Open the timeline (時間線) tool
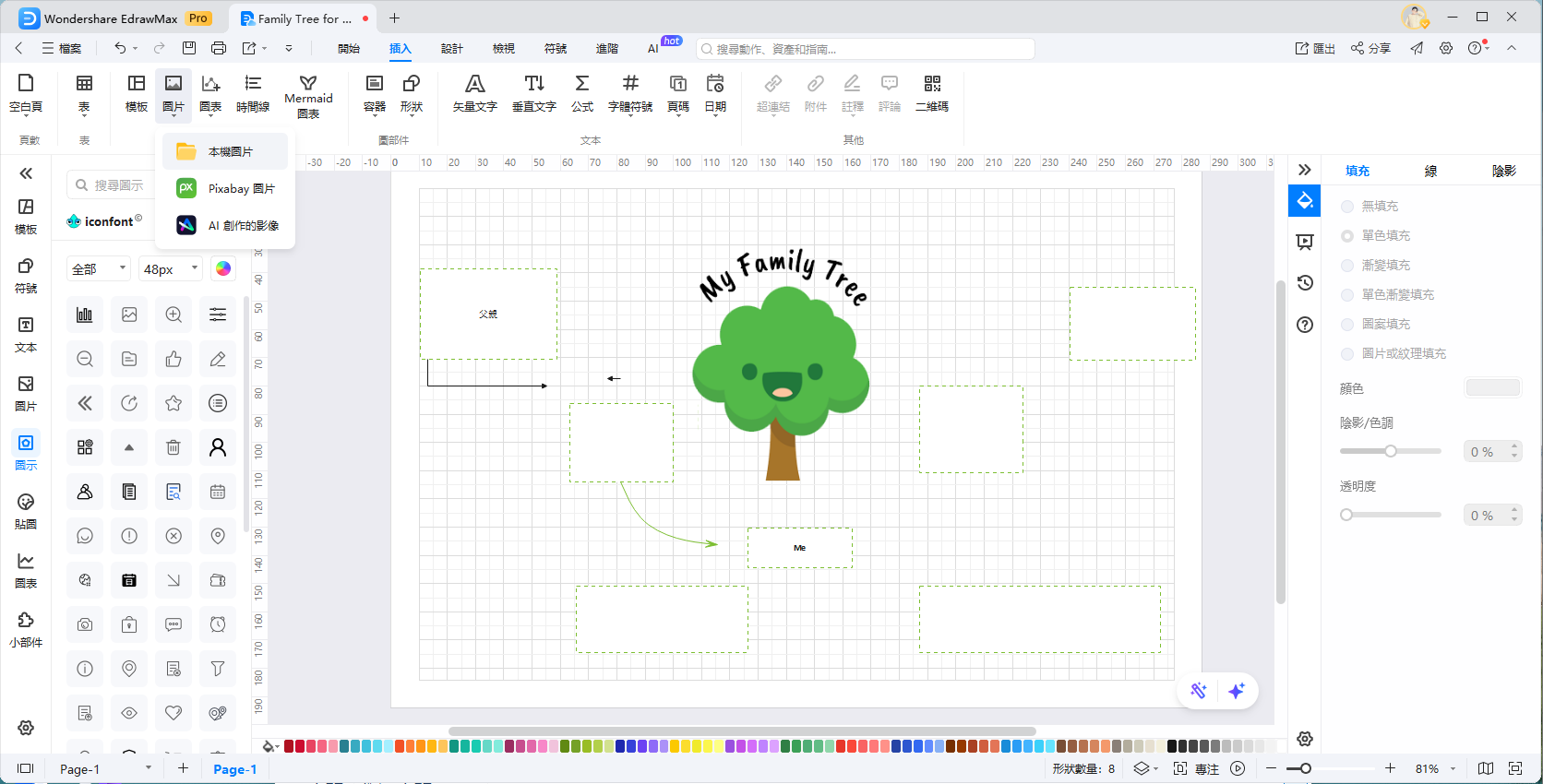1543x784 pixels. click(252, 93)
